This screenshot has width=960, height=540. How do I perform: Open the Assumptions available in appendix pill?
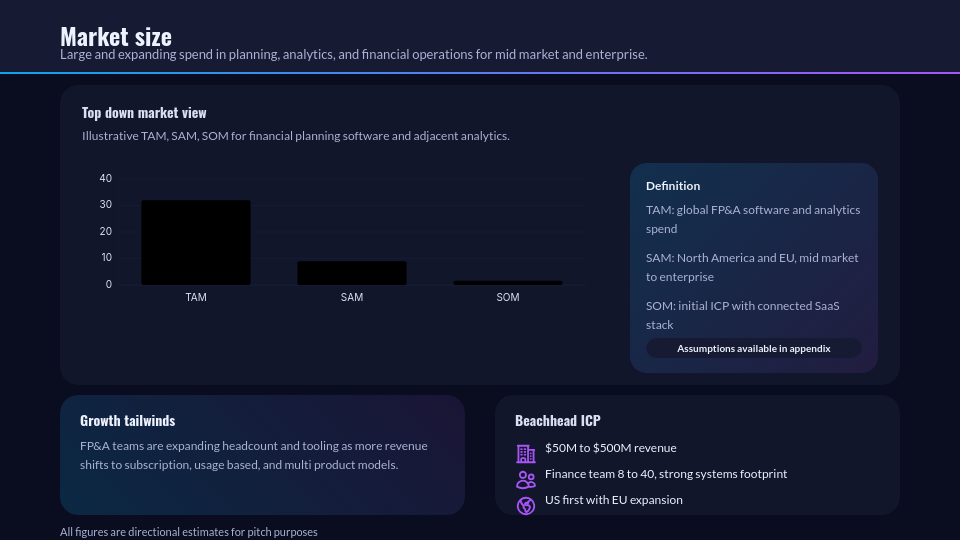[x=753, y=348]
